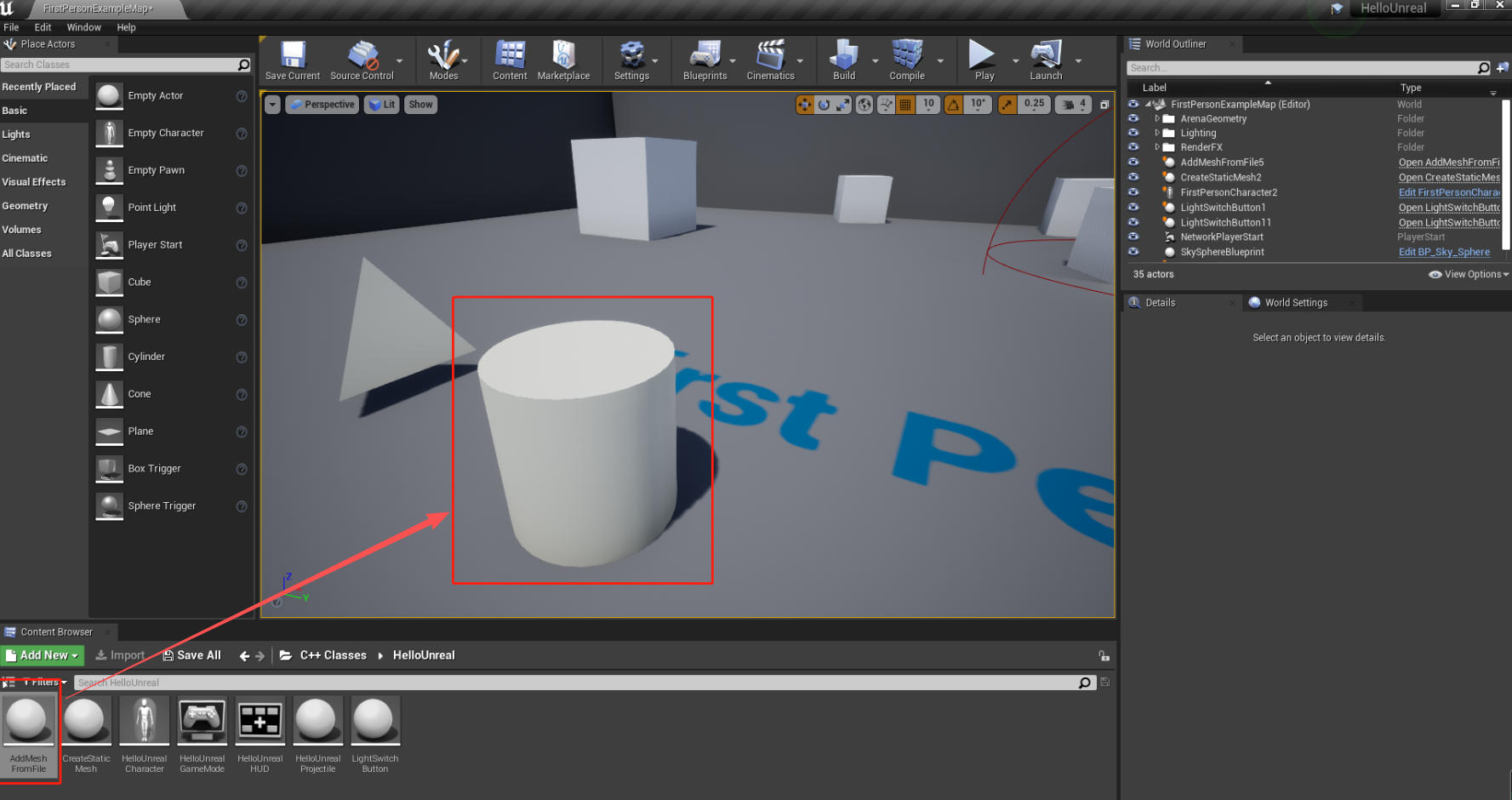This screenshot has height=800, width=1512.
Task: Open the Window menu
Action: [83, 27]
